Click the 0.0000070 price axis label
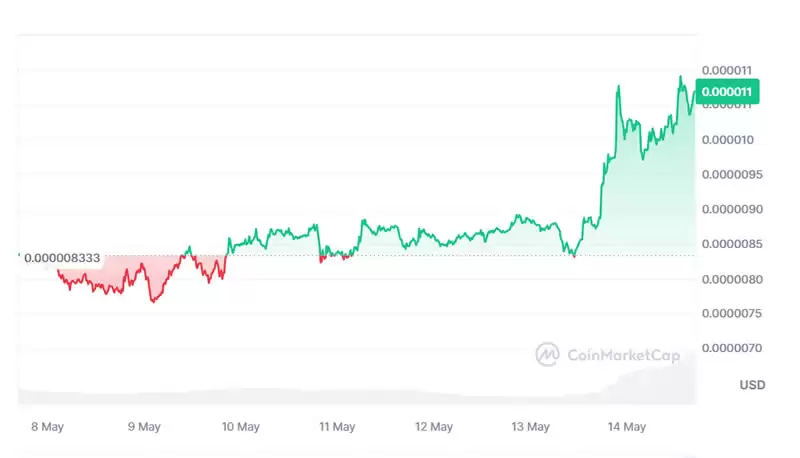This screenshot has height=458, width=800. click(733, 348)
